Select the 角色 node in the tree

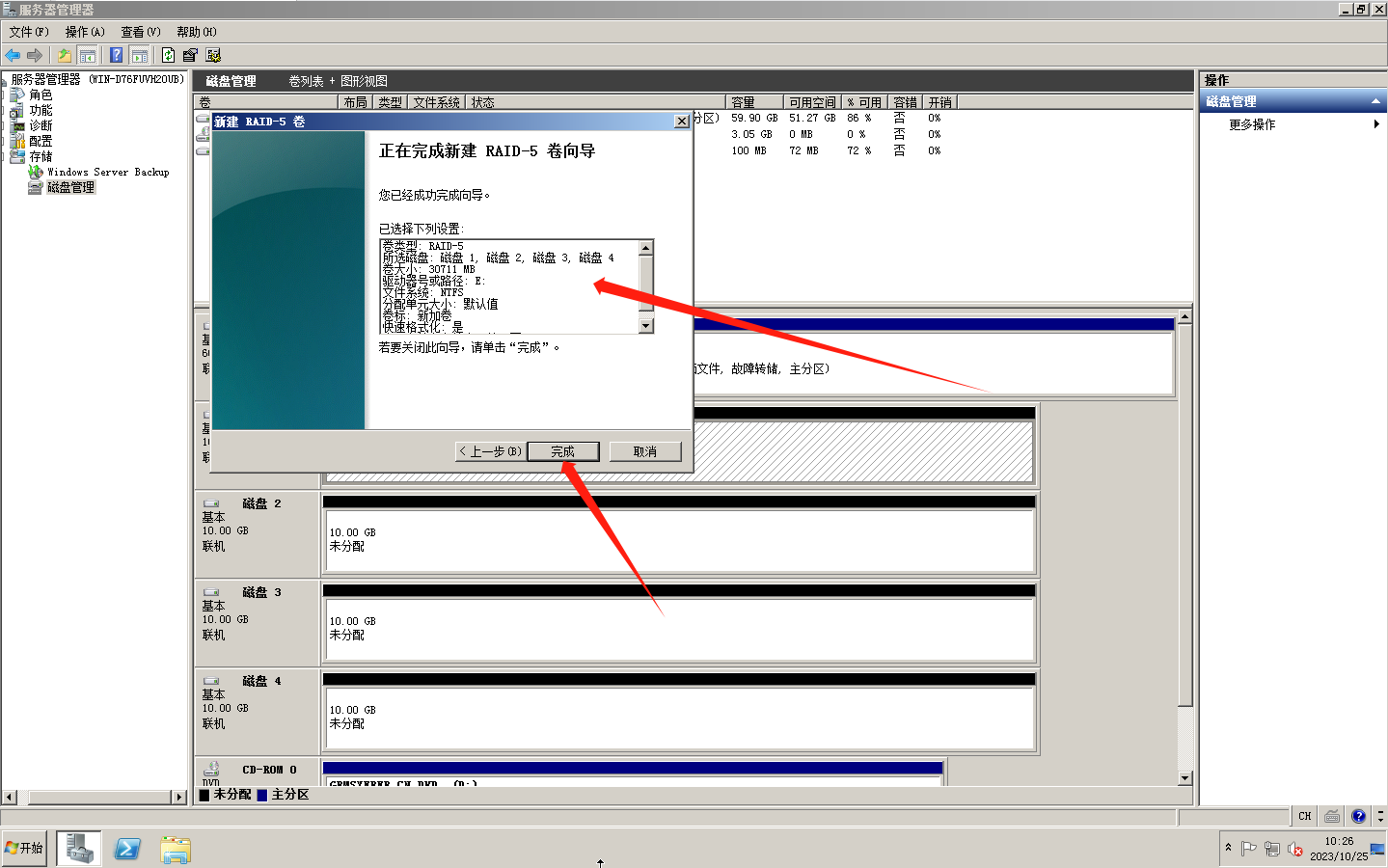point(41,95)
